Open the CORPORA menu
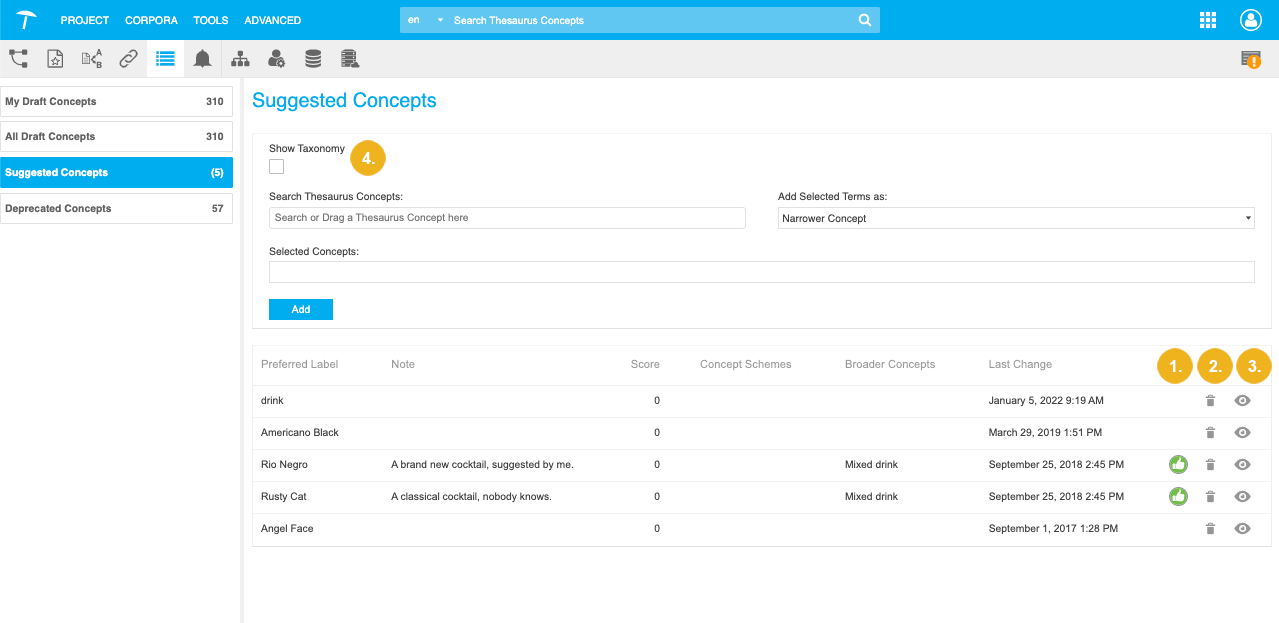The image size is (1279, 623). click(151, 20)
